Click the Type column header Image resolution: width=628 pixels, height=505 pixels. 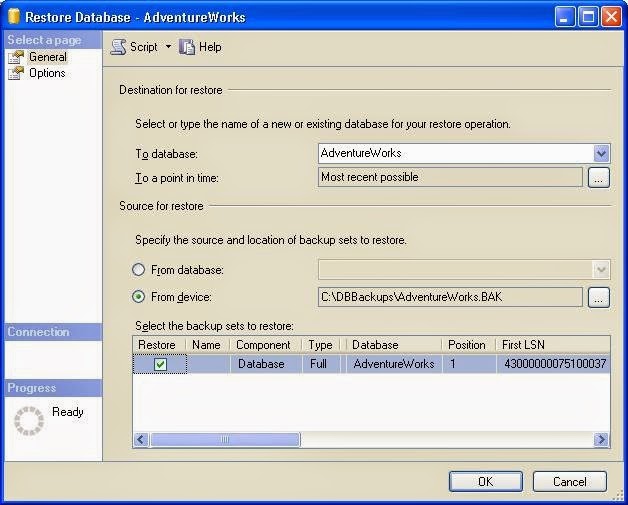point(321,345)
